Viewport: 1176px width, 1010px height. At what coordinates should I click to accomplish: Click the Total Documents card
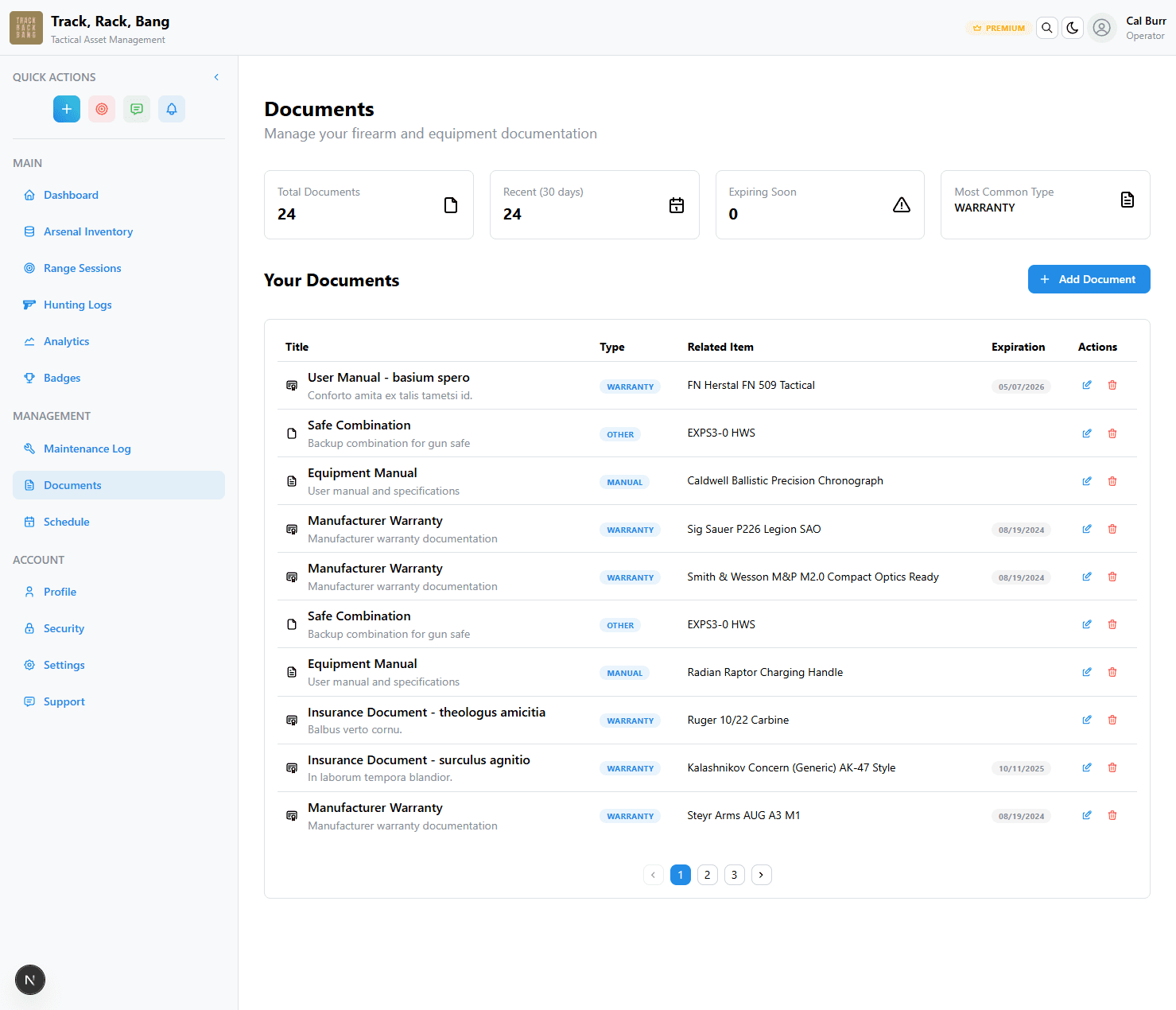click(369, 204)
